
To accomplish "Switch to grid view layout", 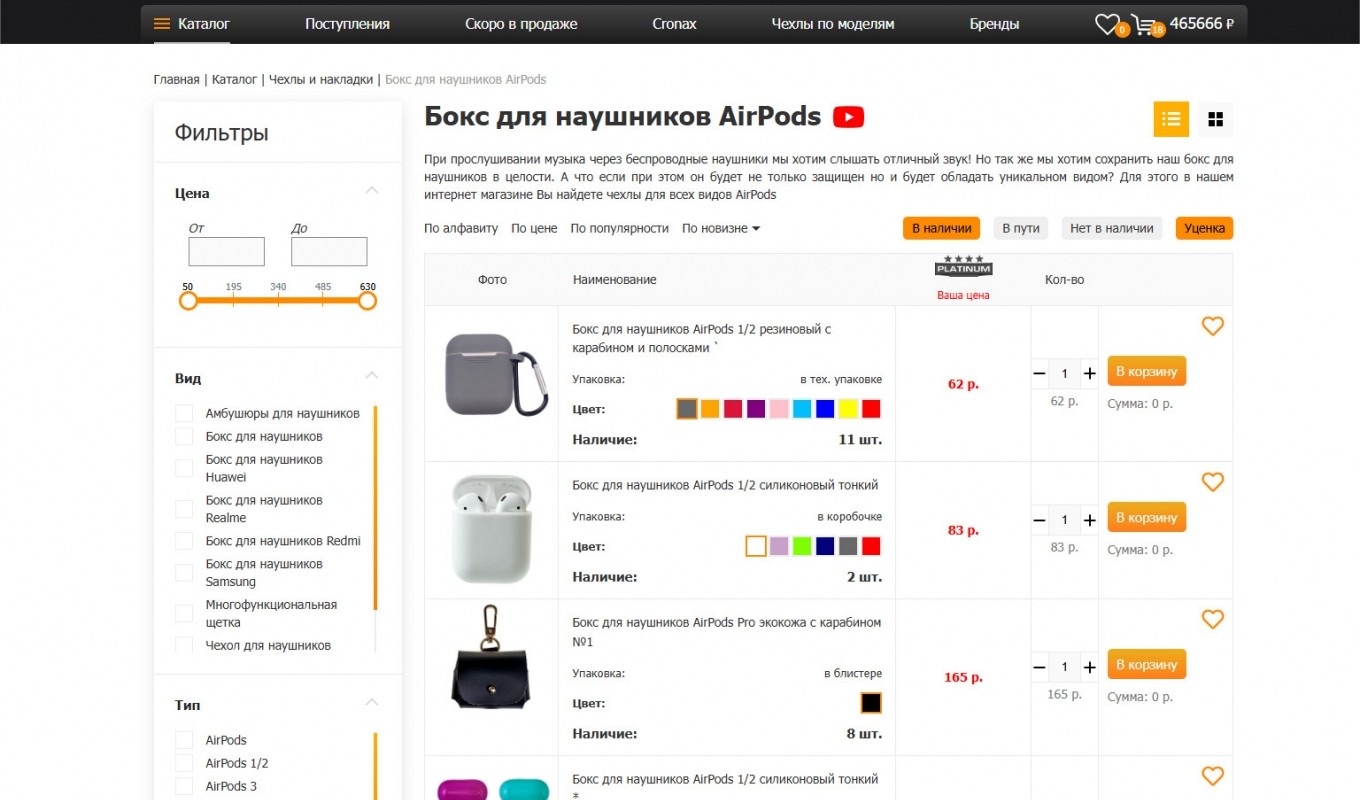I will pos(1215,119).
